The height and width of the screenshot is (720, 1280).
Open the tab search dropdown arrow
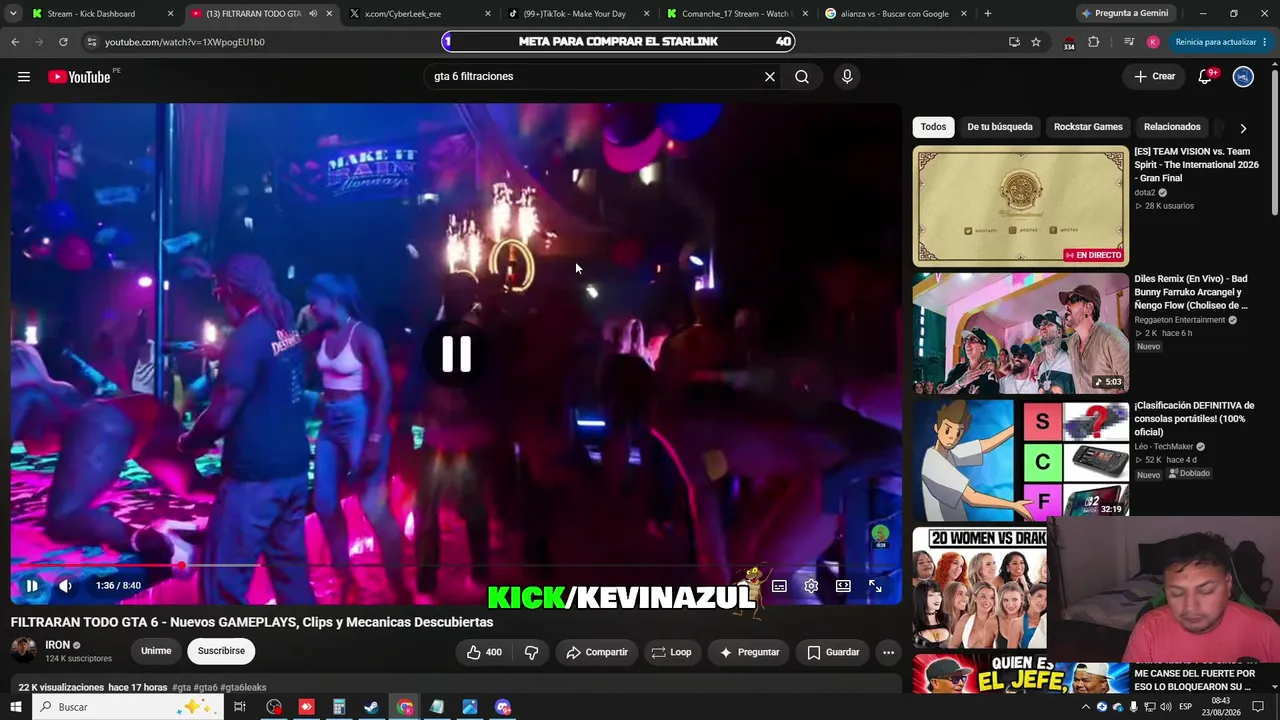pyautogui.click(x=13, y=14)
